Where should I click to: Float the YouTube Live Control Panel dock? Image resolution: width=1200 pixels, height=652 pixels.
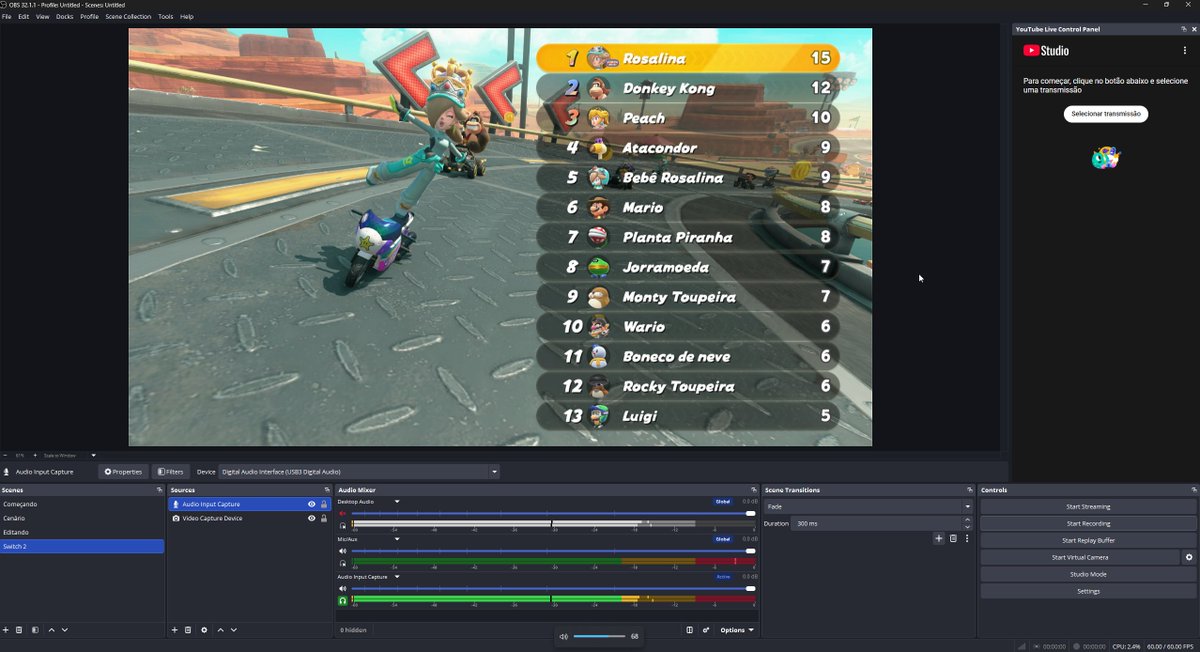click(x=1184, y=29)
